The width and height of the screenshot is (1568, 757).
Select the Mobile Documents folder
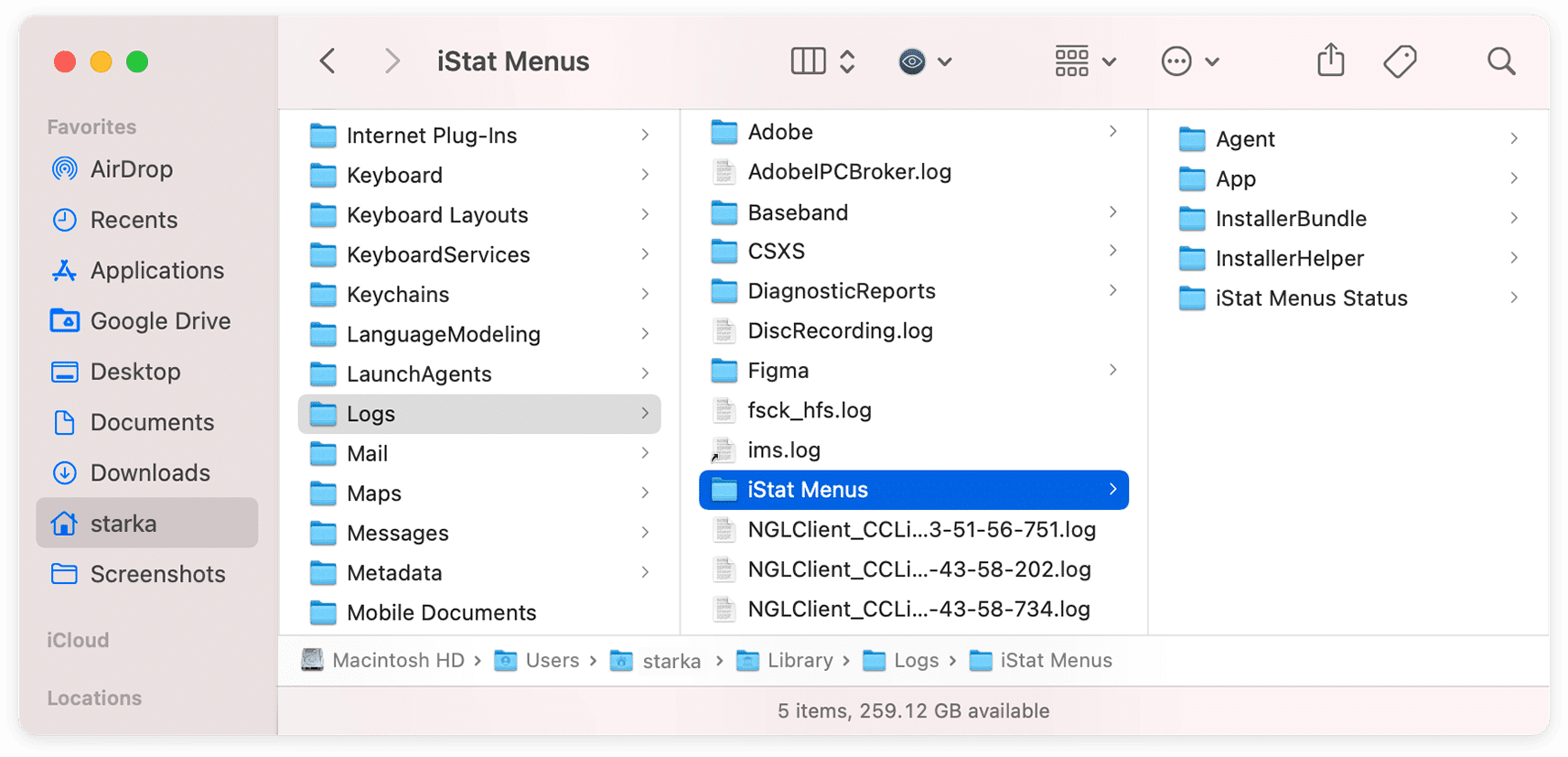479,612
